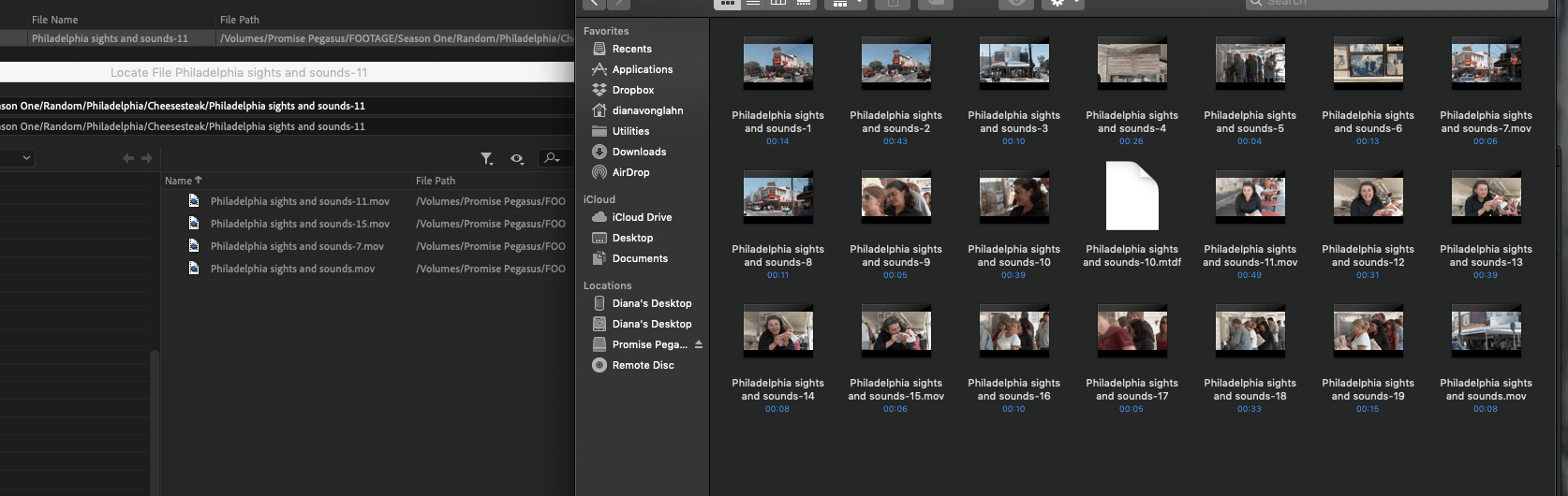The image size is (1568, 496).
Task: Select thumbnail of Philadelphia sights and sounds-10 video
Action: coord(1014,197)
